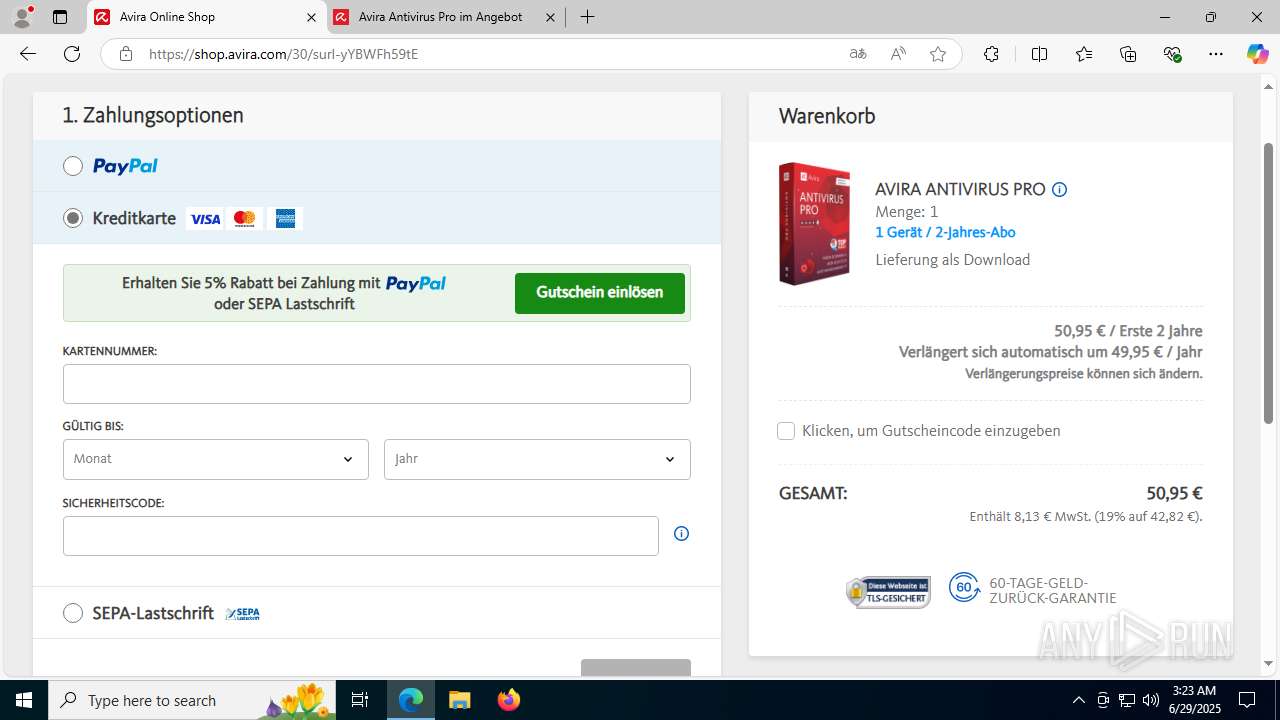Viewport: 1280px width, 720px height.
Task: Click the 'Menge: 1' text
Action: [907, 212]
